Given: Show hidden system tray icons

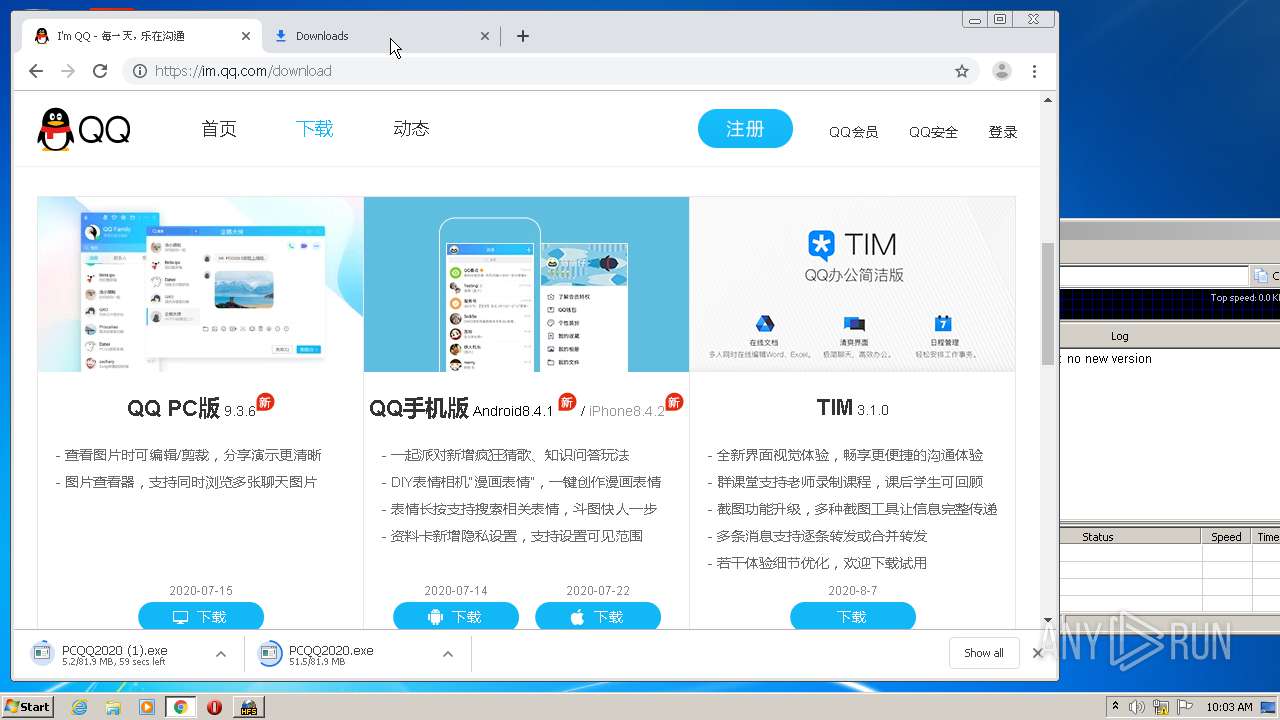Looking at the screenshot, I should [x=1115, y=707].
